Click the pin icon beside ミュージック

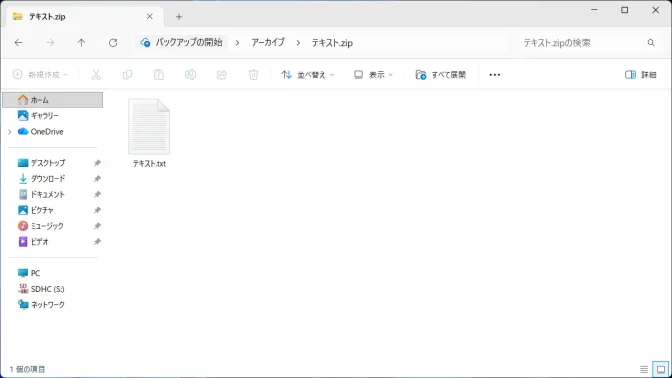click(x=97, y=226)
